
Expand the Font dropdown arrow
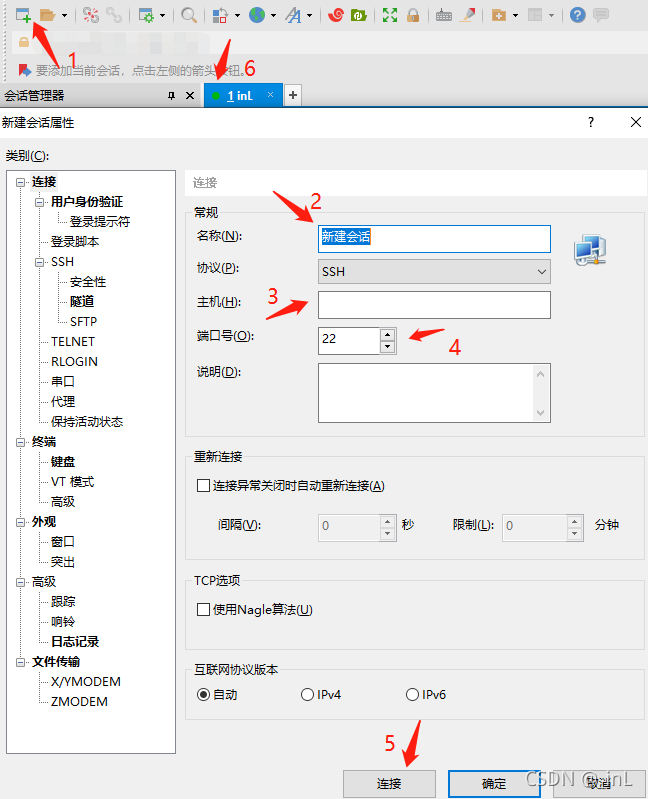click(310, 16)
